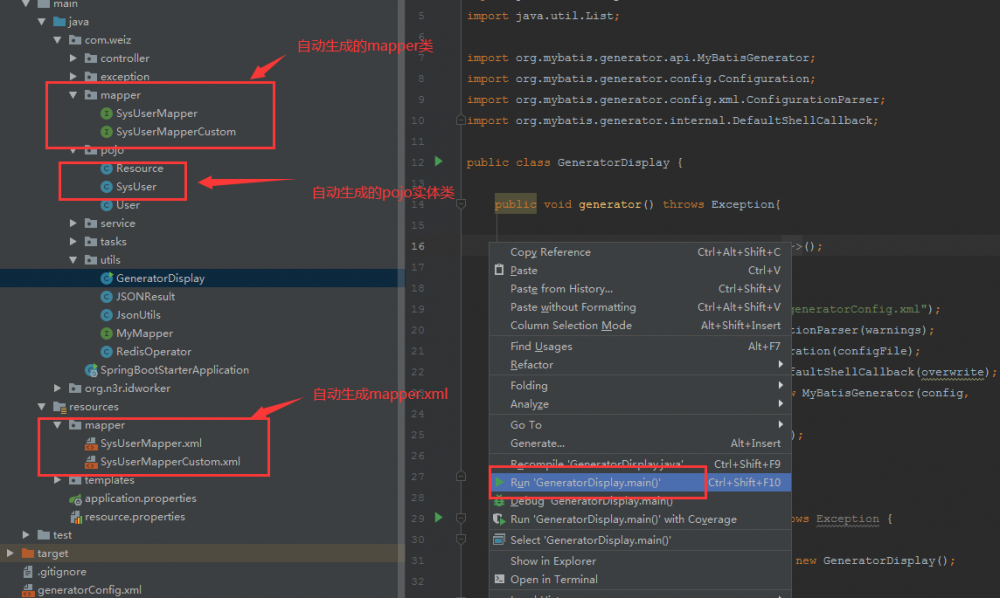Click the JsonUtils class icon
The width and height of the screenshot is (1000, 598).
tap(107, 315)
